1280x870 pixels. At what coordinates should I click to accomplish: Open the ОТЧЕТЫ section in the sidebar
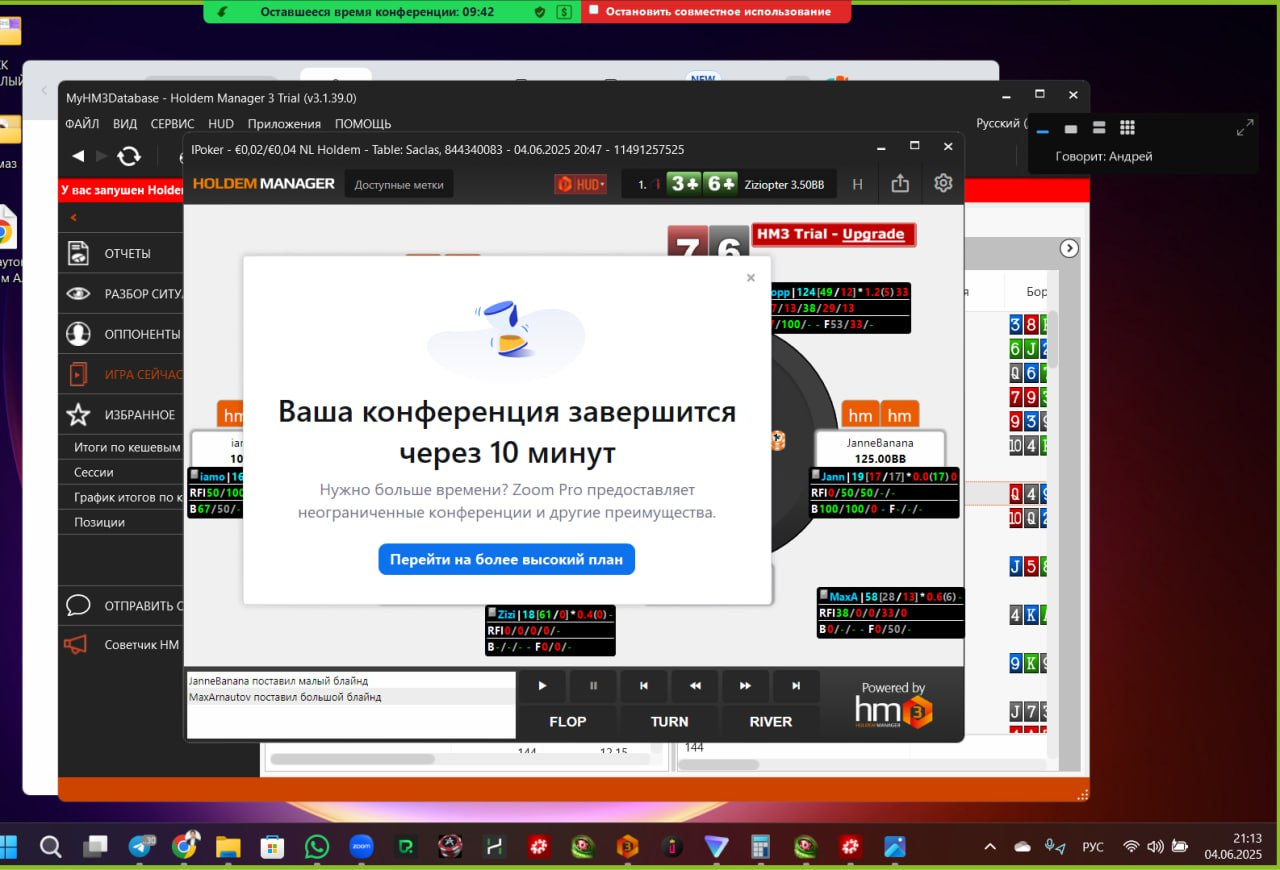121,254
